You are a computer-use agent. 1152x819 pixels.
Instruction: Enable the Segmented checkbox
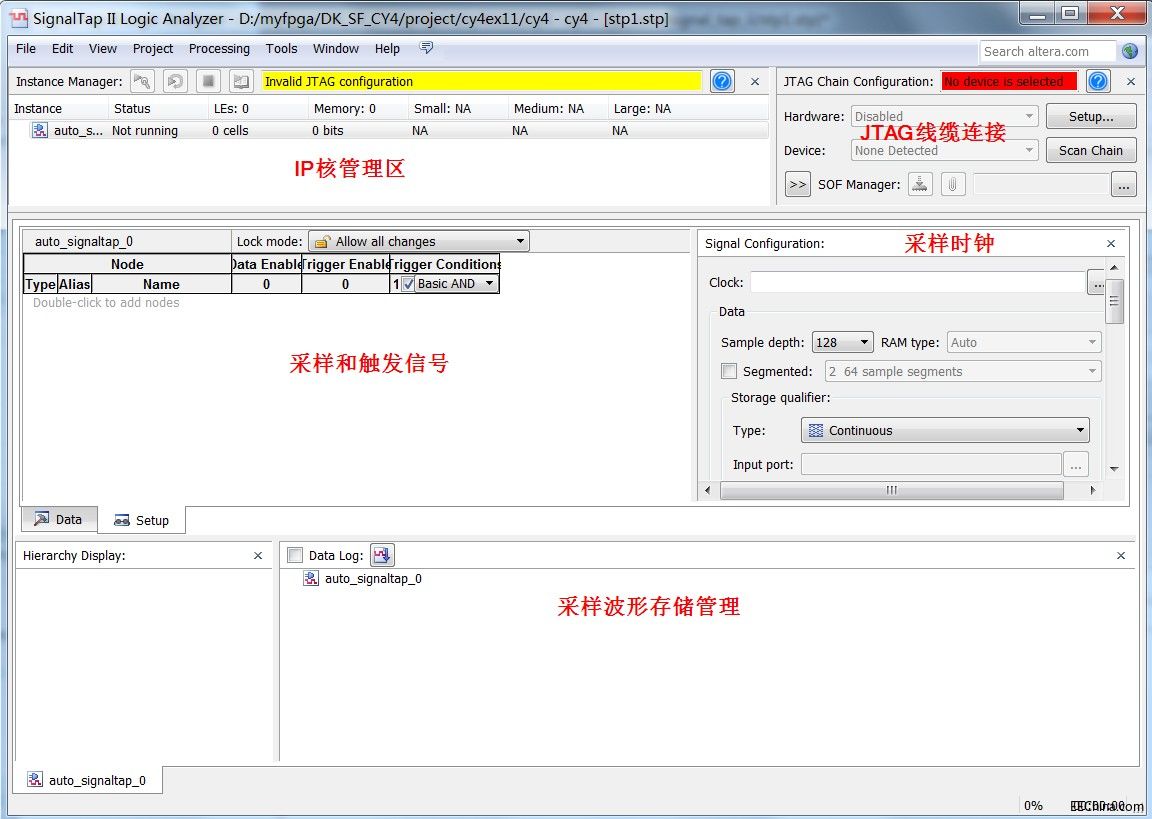(729, 372)
